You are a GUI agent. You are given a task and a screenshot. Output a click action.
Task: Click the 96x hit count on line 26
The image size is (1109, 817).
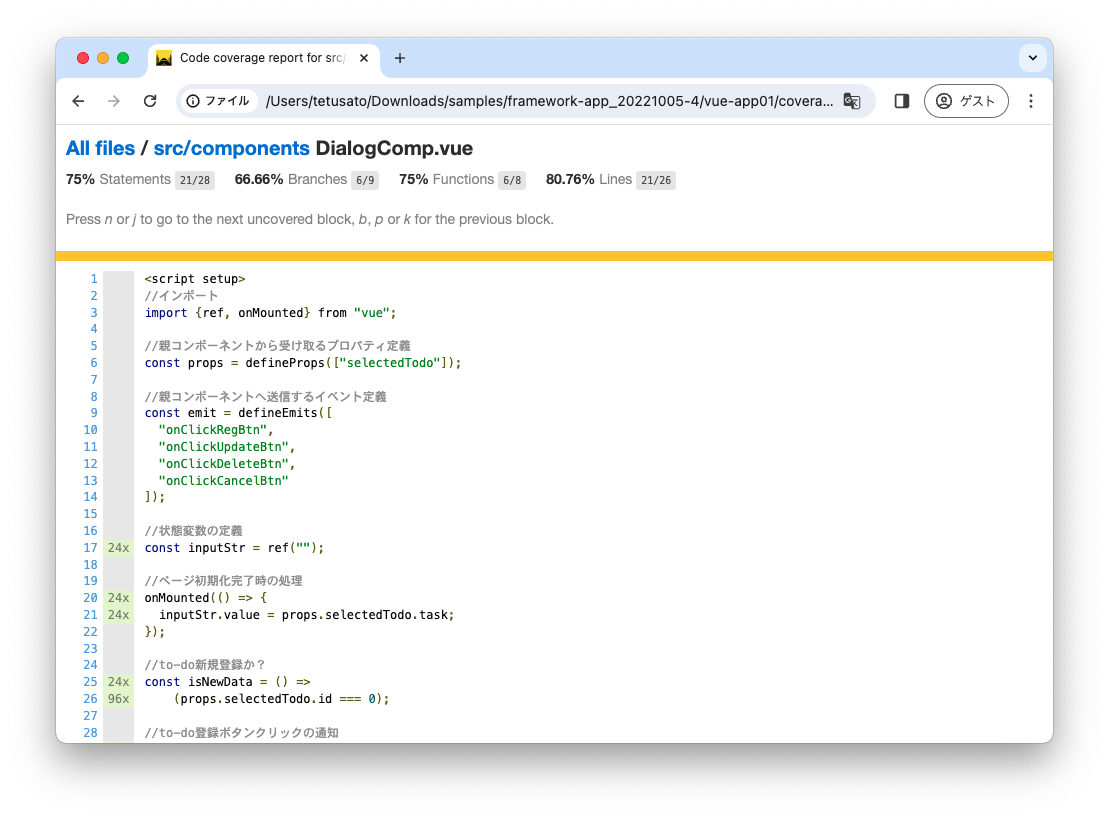(x=118, y=699)
